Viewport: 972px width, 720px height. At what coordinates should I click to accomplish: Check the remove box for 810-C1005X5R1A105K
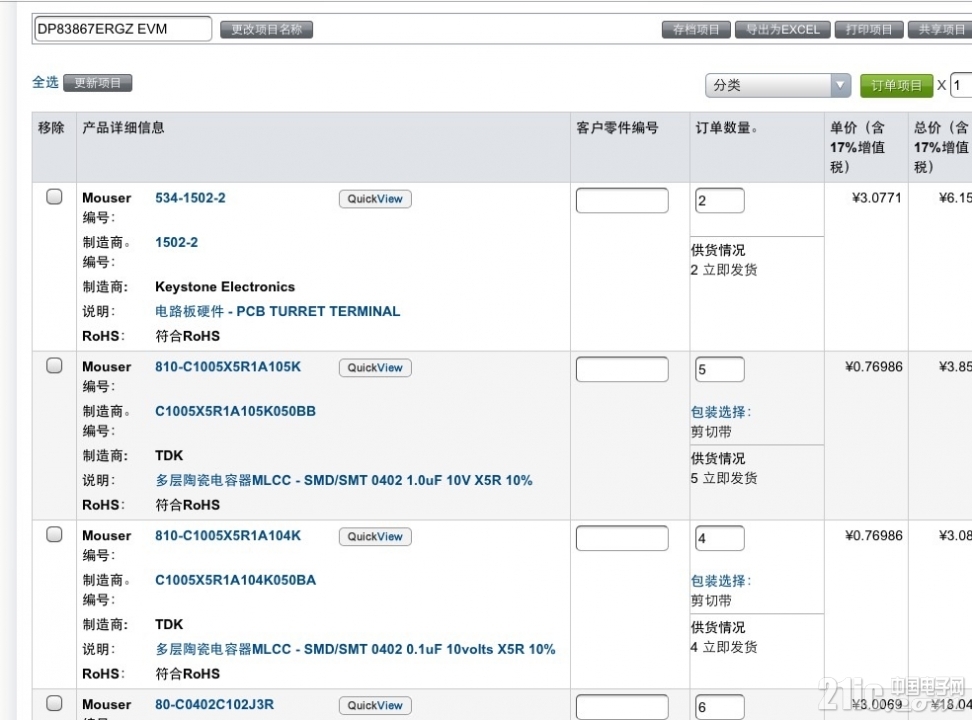tap(55, 366)
